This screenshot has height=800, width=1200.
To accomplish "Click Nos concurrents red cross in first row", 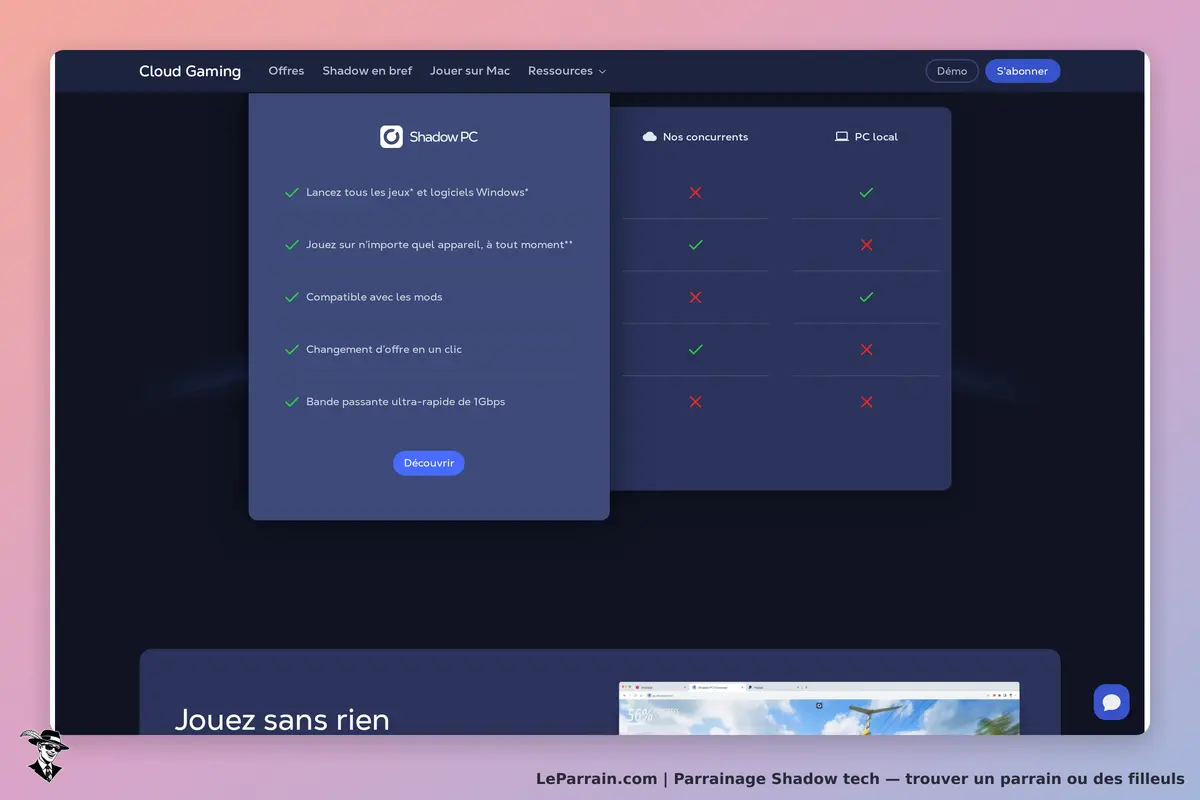I will (x=696, y=192).
